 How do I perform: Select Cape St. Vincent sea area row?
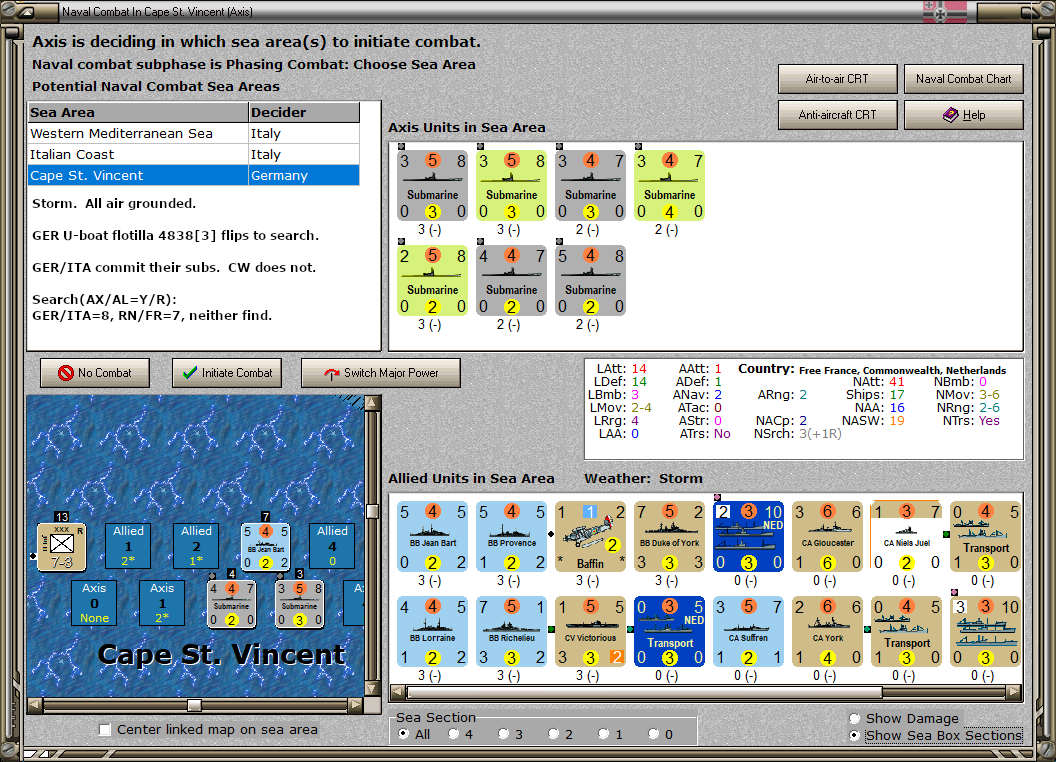tap(193, 175)
